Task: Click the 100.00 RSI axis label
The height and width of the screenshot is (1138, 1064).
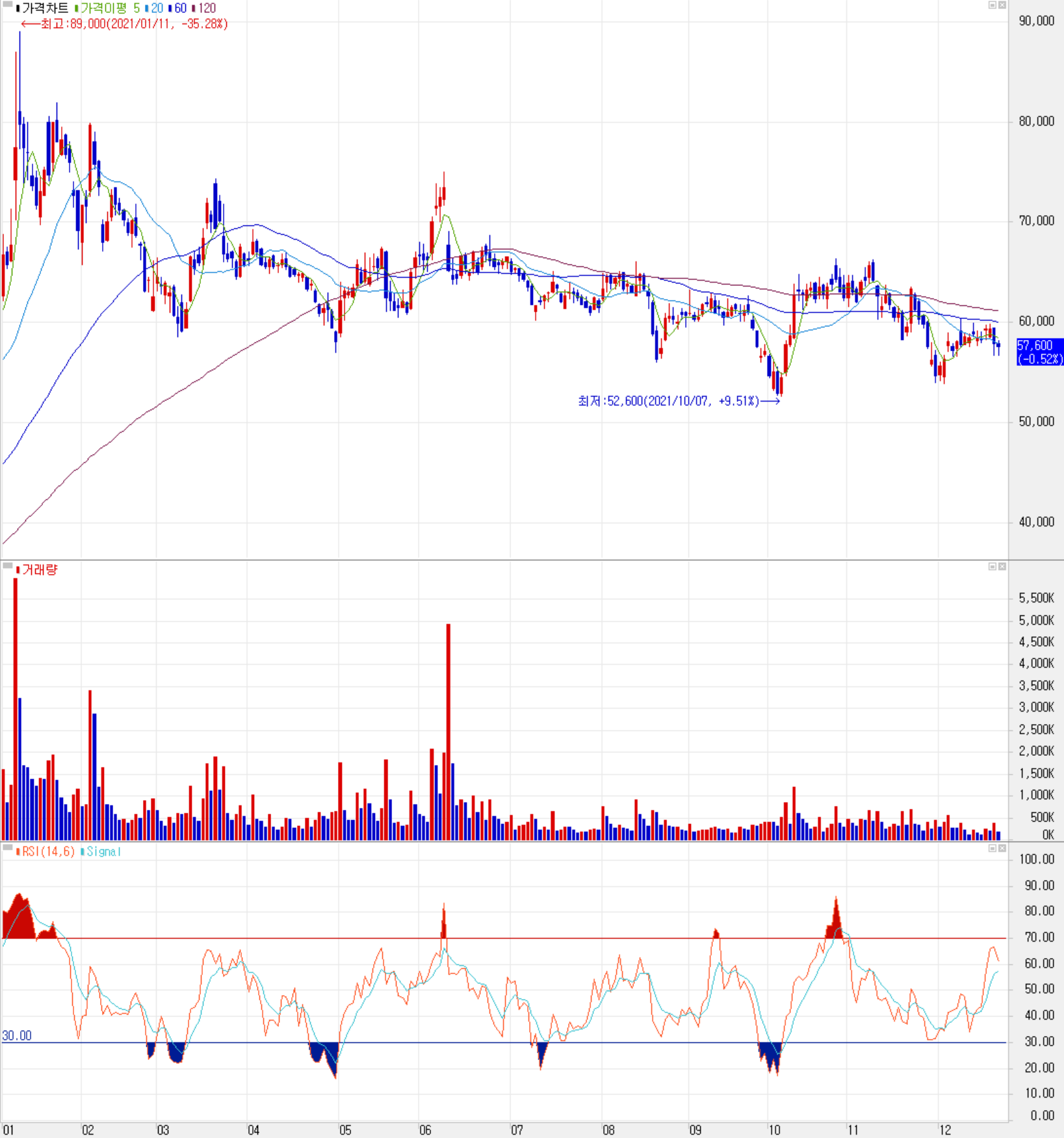Action: 1037,859
